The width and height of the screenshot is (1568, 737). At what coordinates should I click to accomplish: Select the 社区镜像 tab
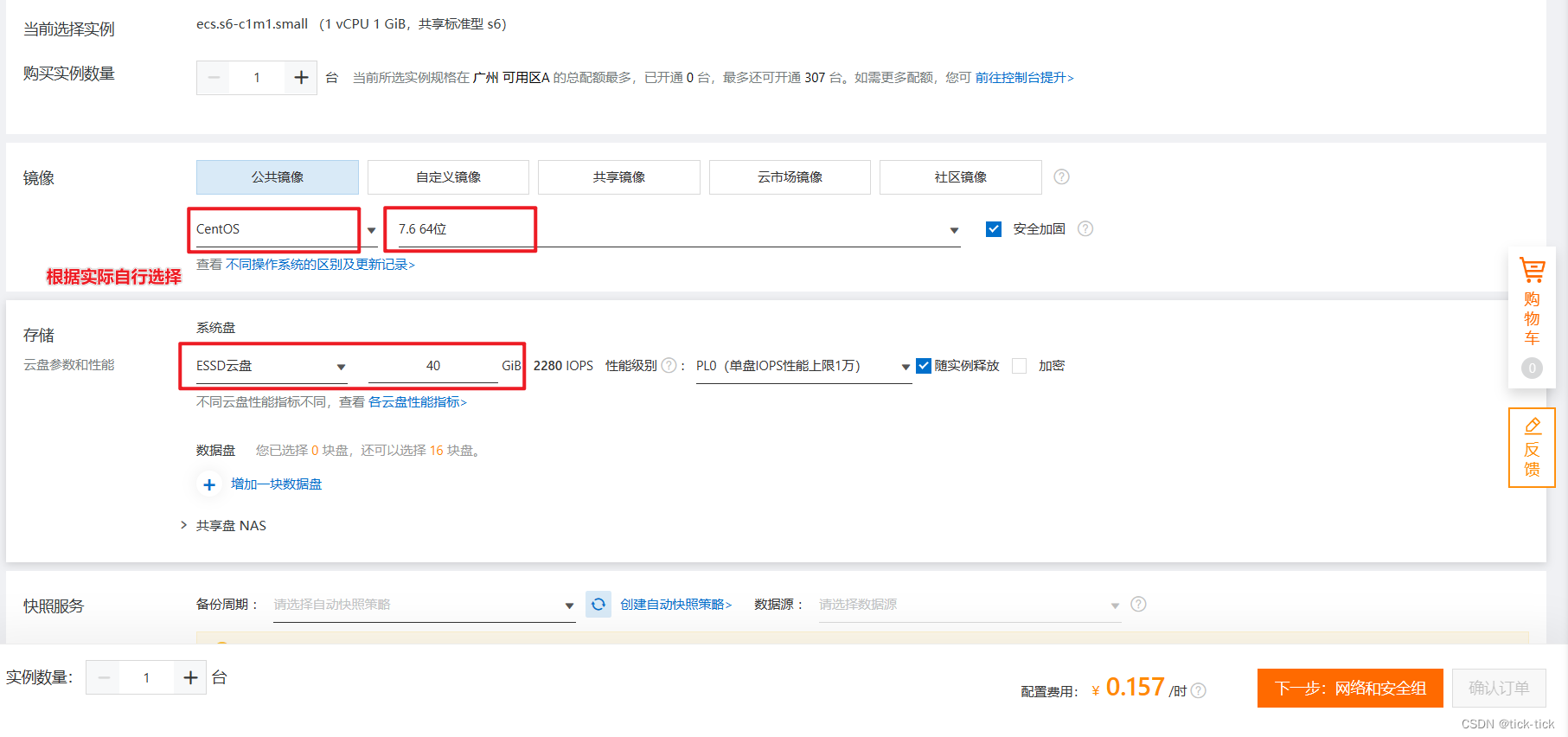[961, 177]
